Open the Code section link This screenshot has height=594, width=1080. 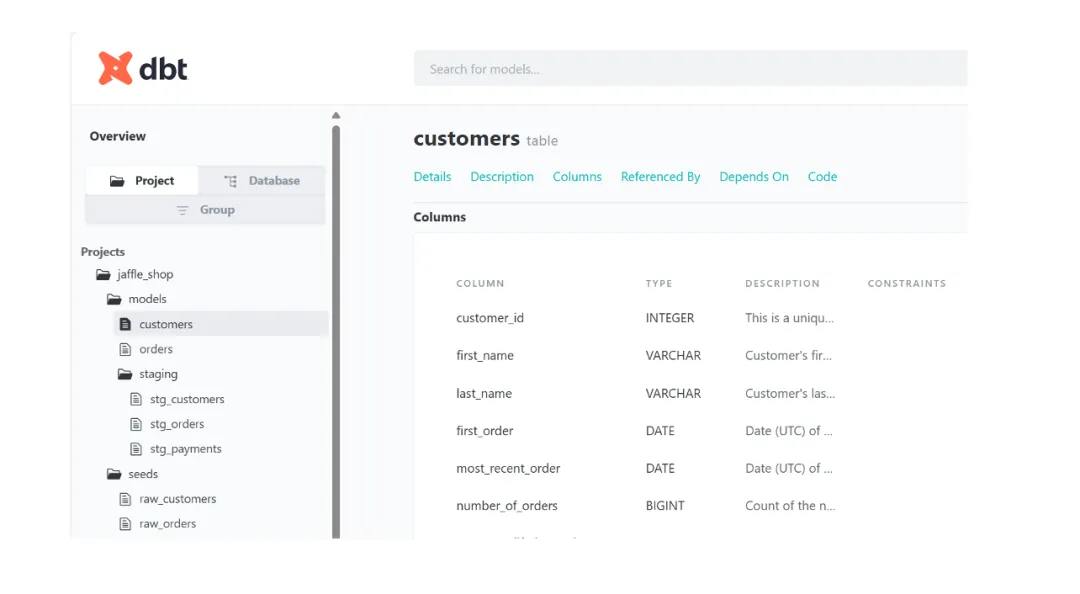(x=822, y=177)
